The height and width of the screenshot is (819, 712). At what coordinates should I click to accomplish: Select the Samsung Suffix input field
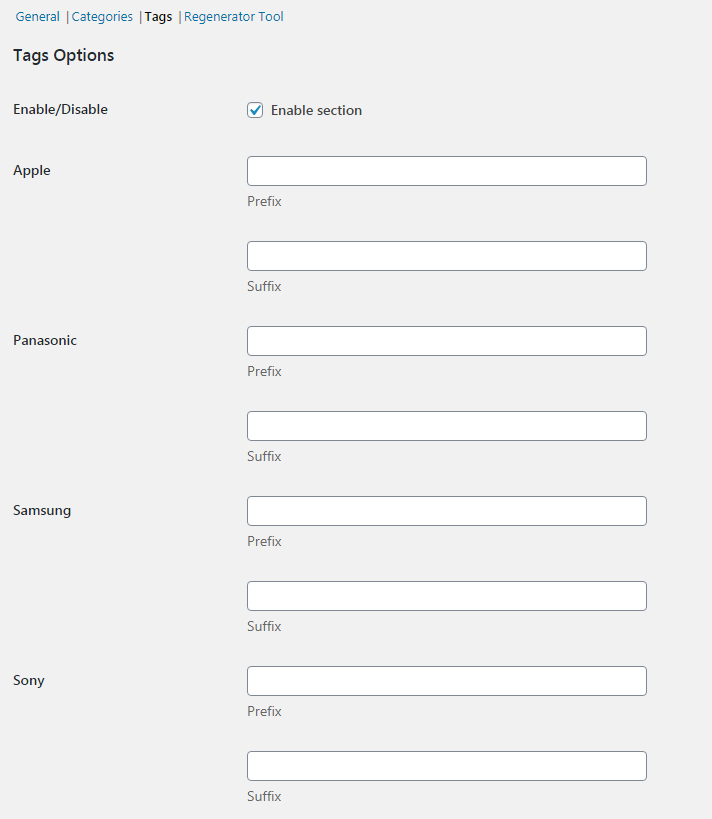447,596
